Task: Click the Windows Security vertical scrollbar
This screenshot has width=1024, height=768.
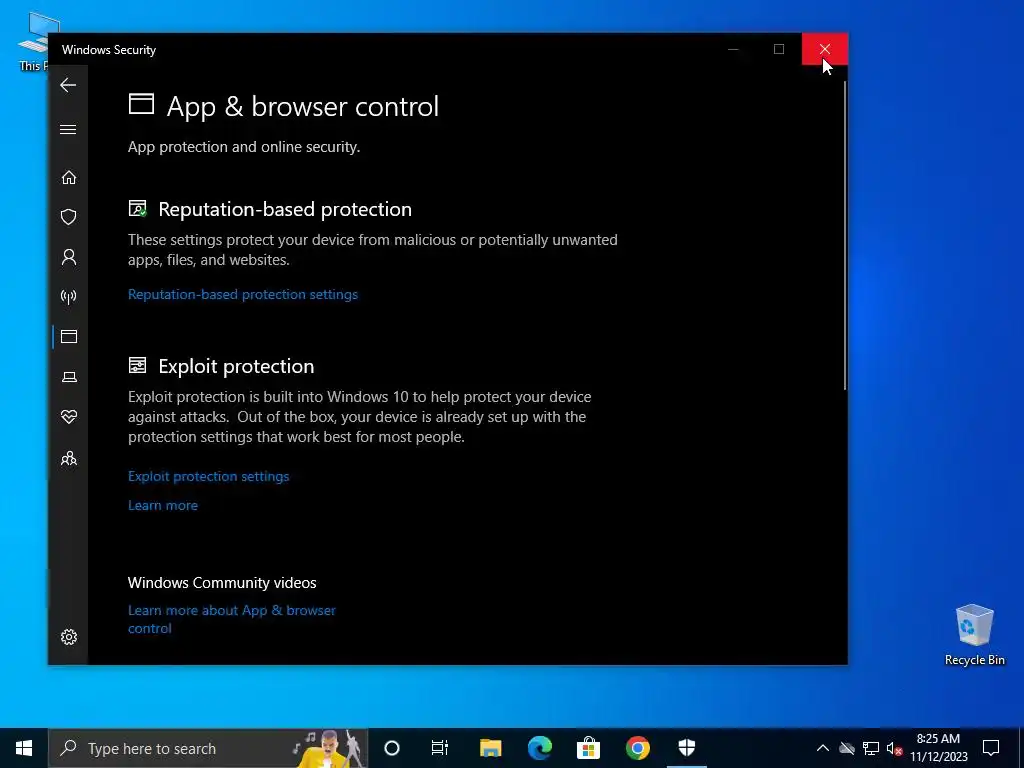Action: 844,235
